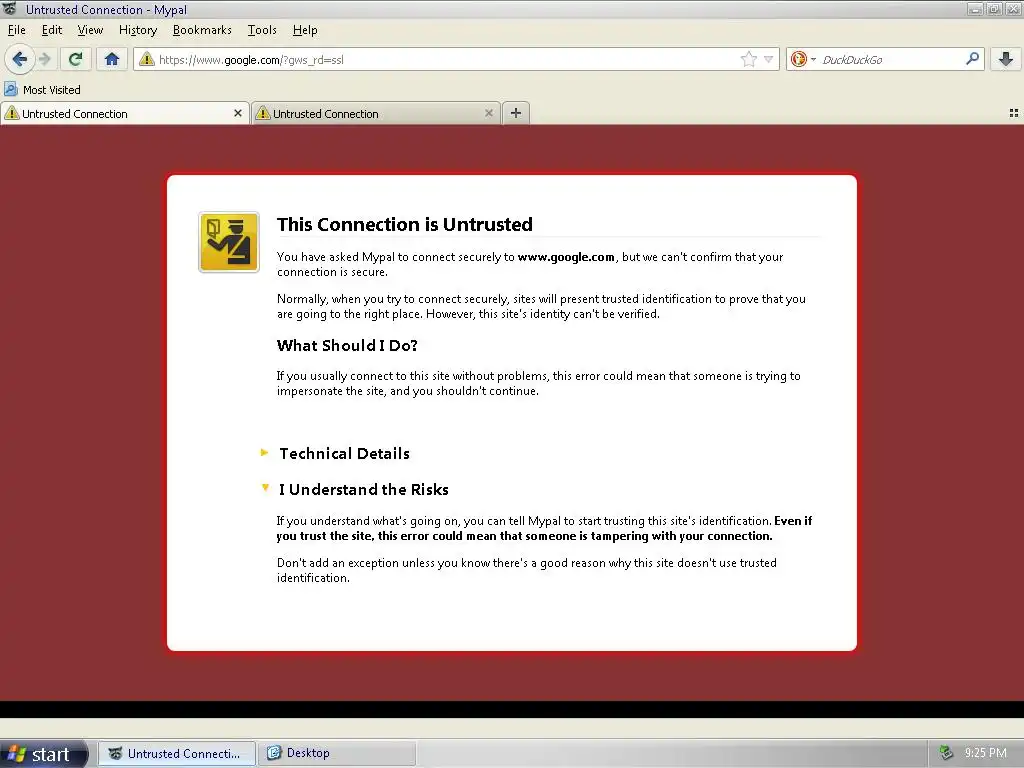The width and height of the screenshot is (1024, 768).
Task: Open the File menu
Action: [x=16, y=30]
